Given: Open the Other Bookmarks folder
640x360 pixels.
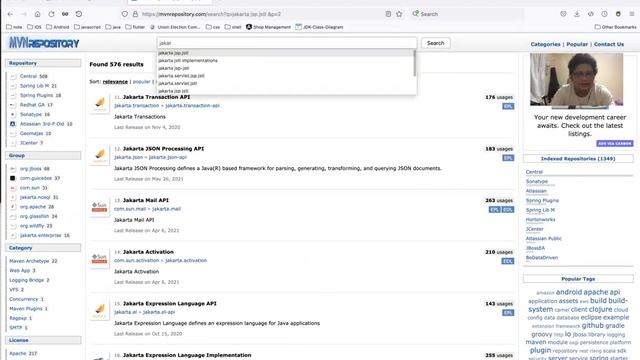Looking at the screenshot, I should [616, 27].
